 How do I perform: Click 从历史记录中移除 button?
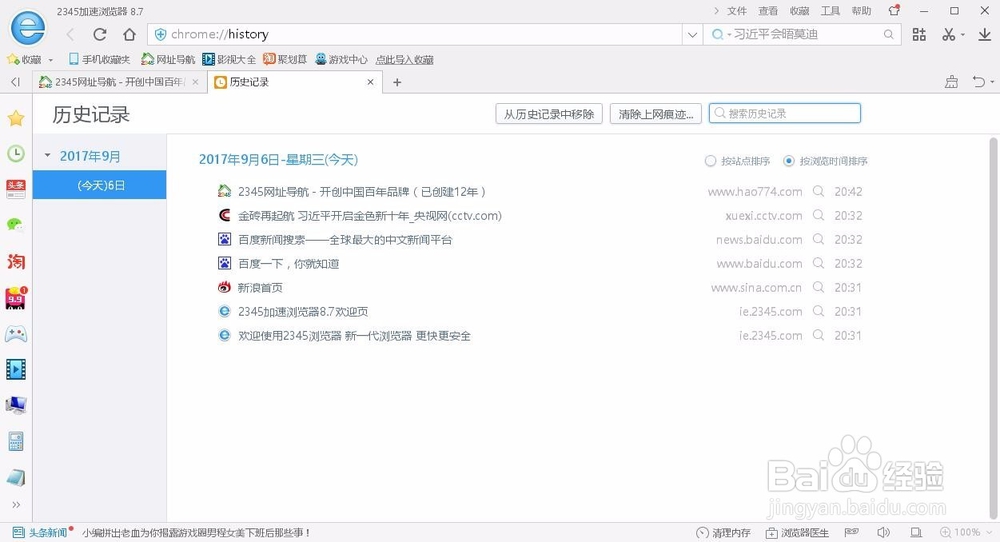(x=548, y=114)
